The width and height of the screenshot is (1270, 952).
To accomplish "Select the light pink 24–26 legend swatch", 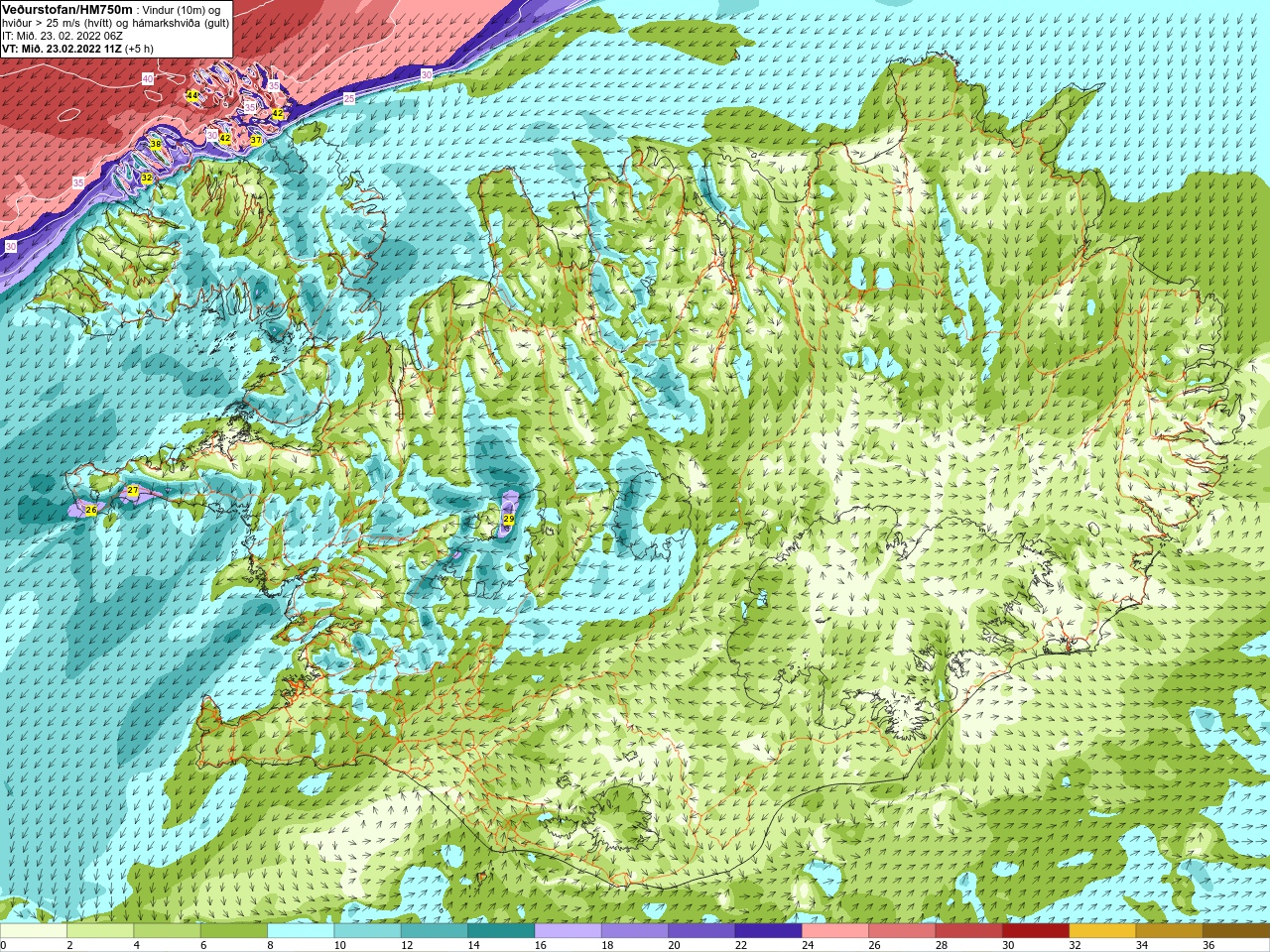I will pyautogui.click(x=835, y=931).
